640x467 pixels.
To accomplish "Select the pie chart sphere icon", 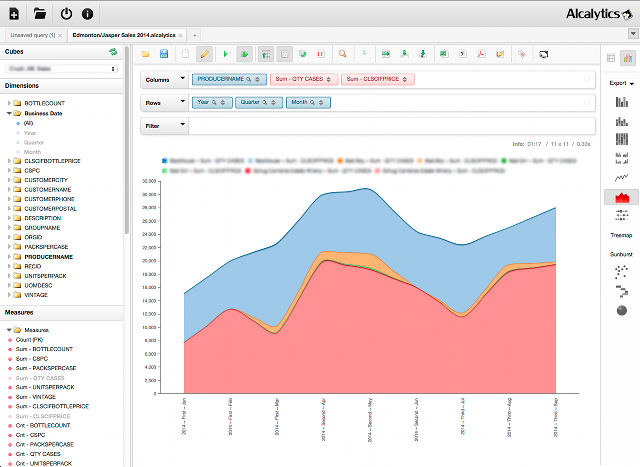I will (622, 311).
